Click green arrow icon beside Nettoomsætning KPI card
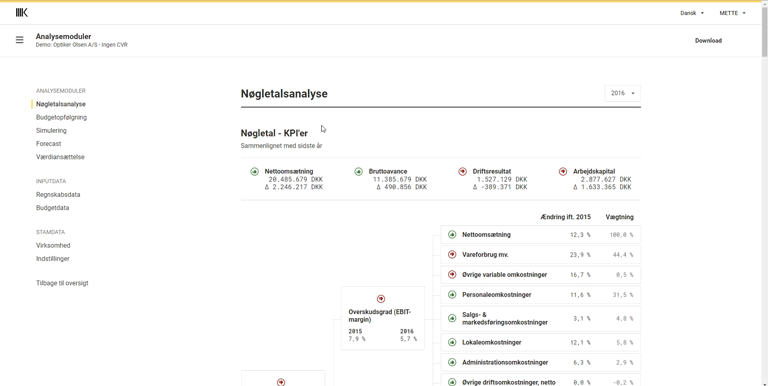 pyautogui.click(x=254, y=172)
